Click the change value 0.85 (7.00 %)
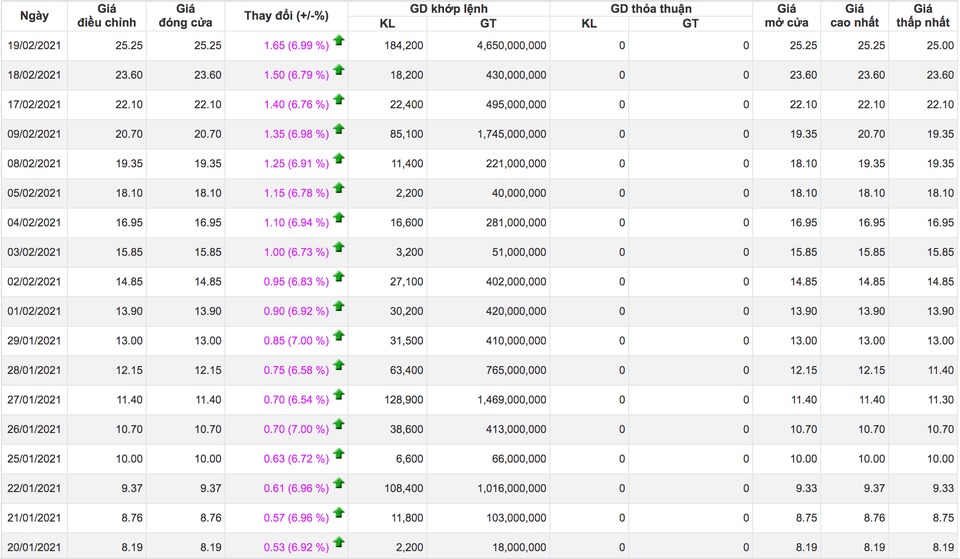960x559 pixels. 296,341
